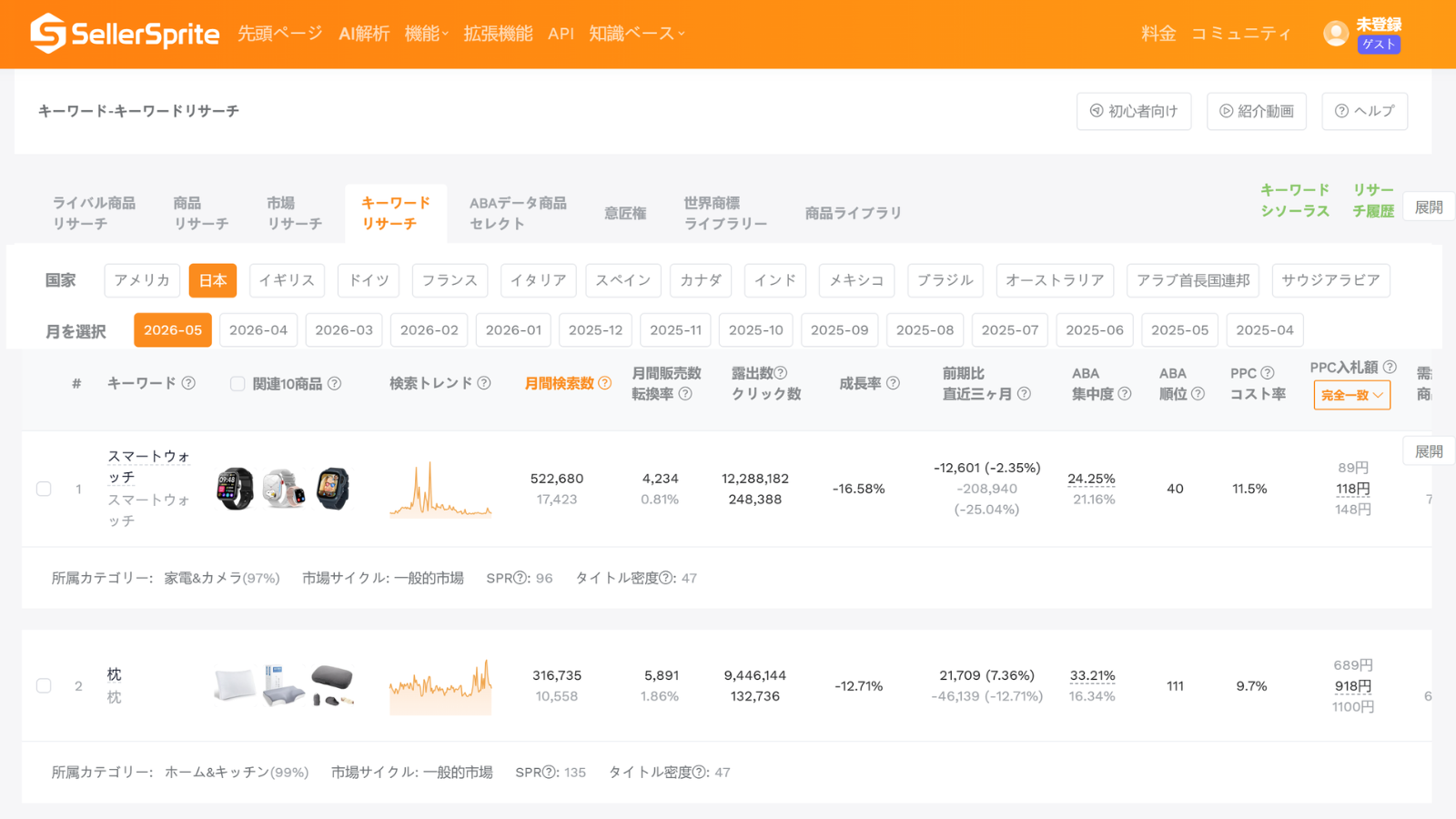This screenshot has width=1456, height=819.
Task: Open ABAデータ商品セレクト tab
Action: tap(518, 213)
